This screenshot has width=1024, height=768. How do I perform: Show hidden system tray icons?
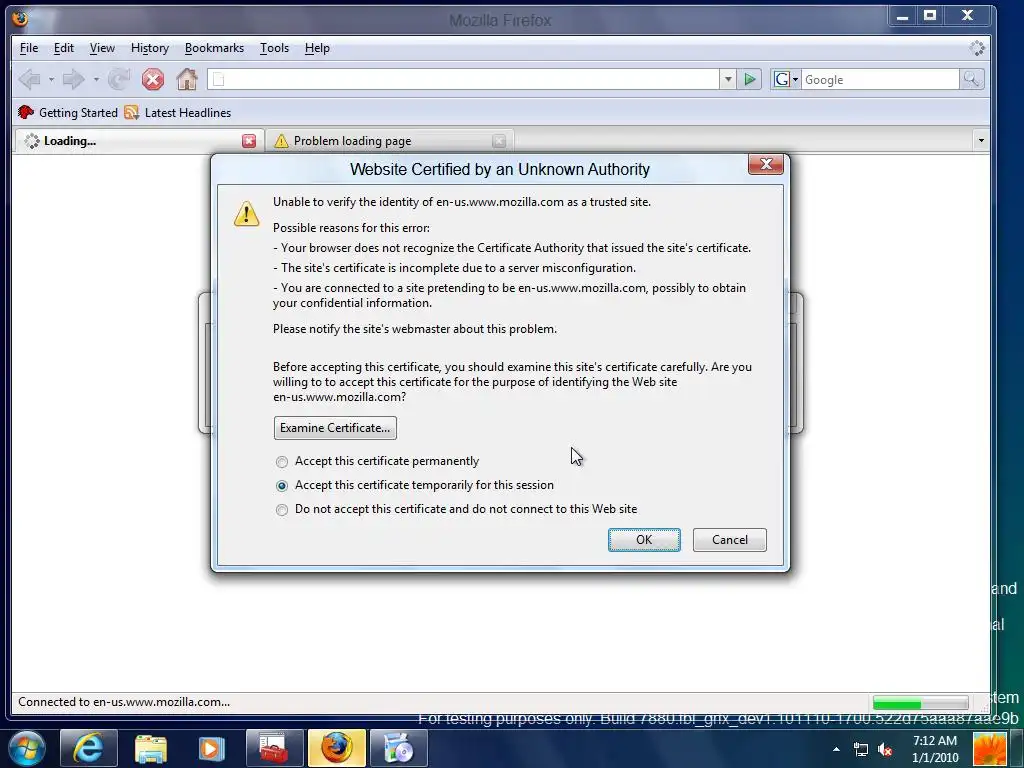tap(836, 749)
